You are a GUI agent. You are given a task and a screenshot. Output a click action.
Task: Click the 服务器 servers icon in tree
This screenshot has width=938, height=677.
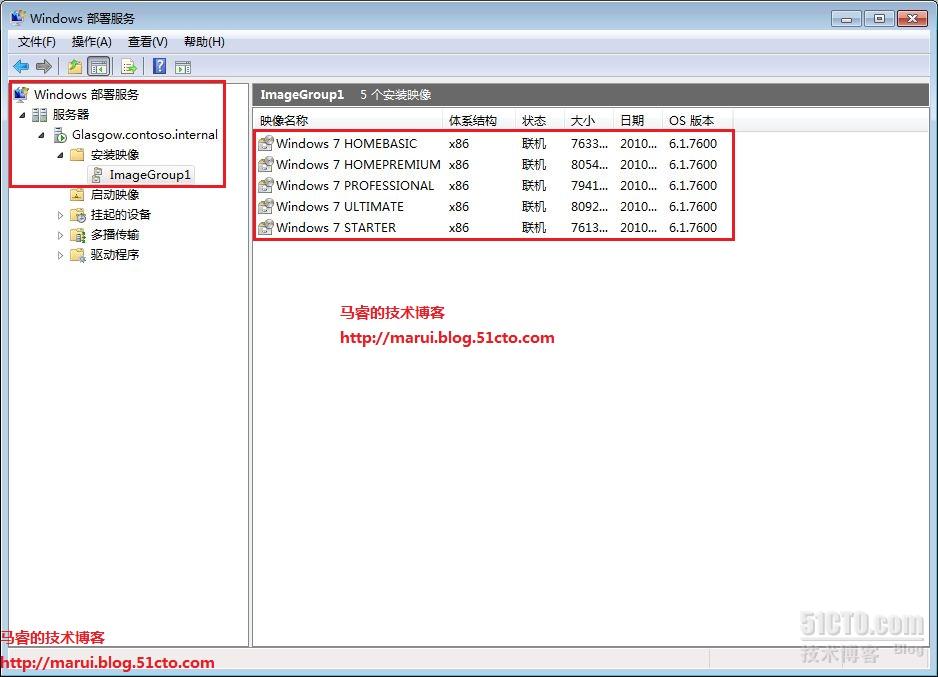click(39, 114)
